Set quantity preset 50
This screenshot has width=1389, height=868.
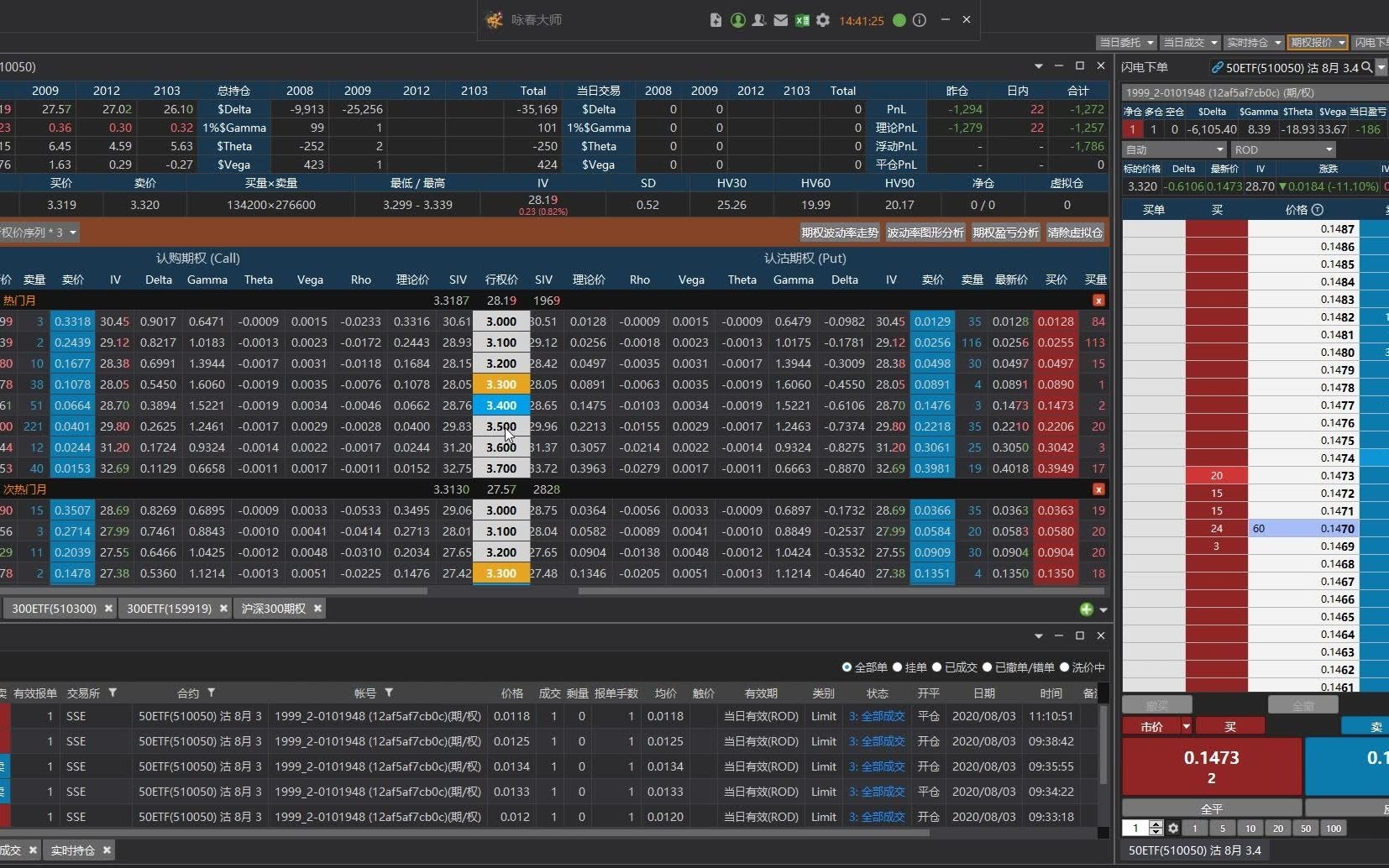click(1306, 829)
